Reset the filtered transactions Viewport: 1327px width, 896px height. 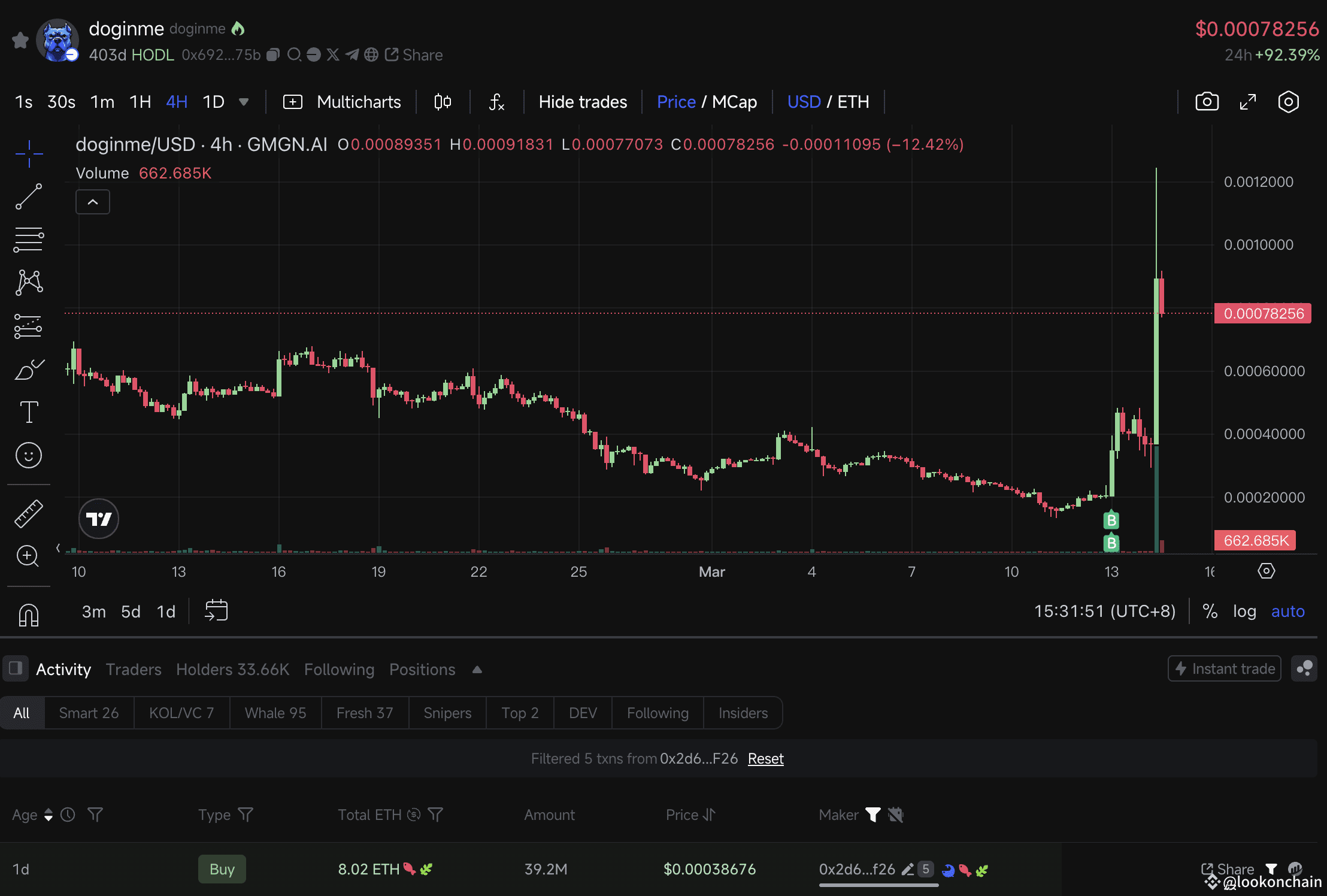pyautogui.click(x=765, y=759)
